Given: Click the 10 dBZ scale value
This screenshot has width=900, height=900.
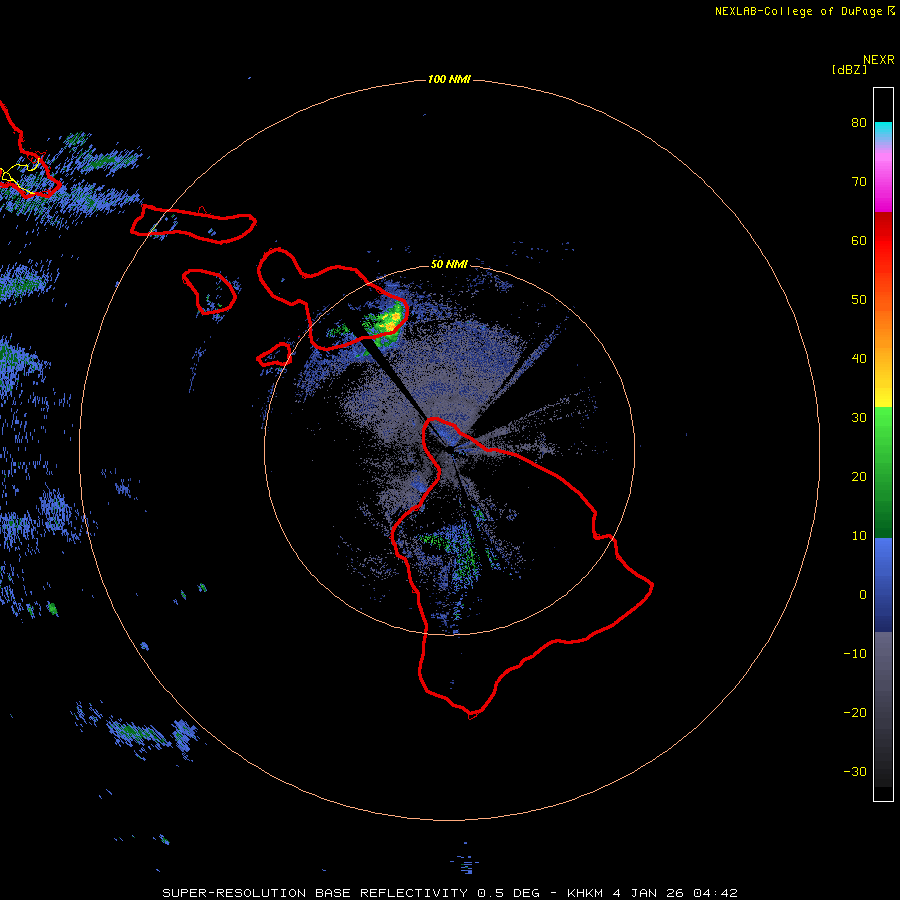Looking at the screenshot, I should [x=859, y=536].
